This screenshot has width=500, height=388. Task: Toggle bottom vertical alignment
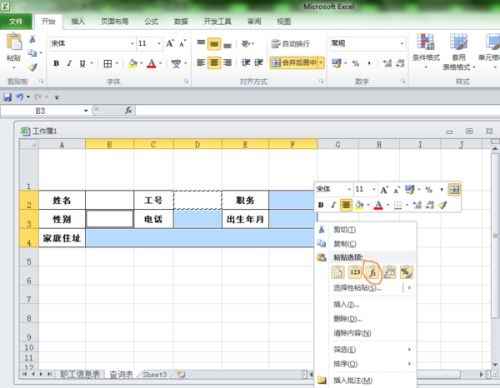pyautogui.click(x=227, y=44)
